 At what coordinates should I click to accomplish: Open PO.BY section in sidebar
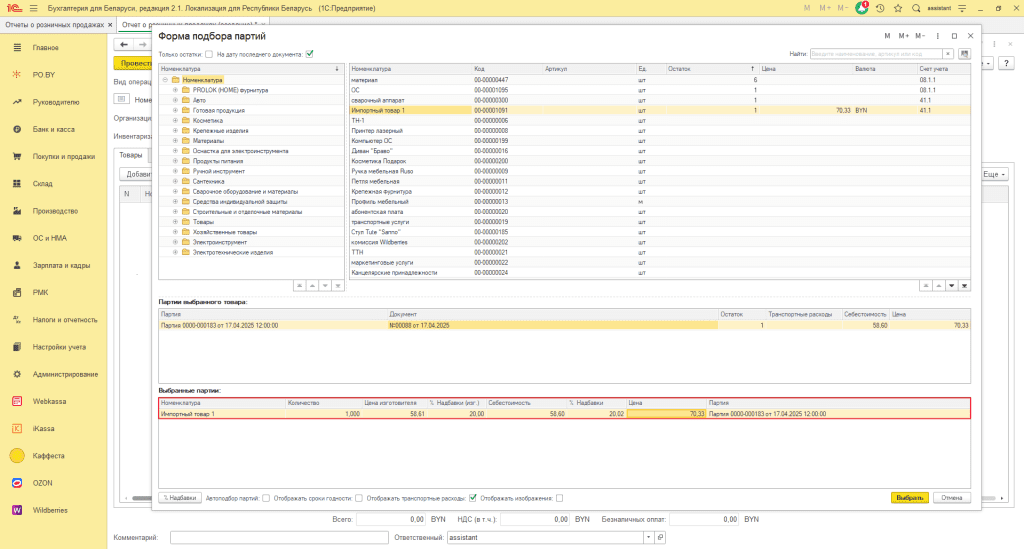44,75
